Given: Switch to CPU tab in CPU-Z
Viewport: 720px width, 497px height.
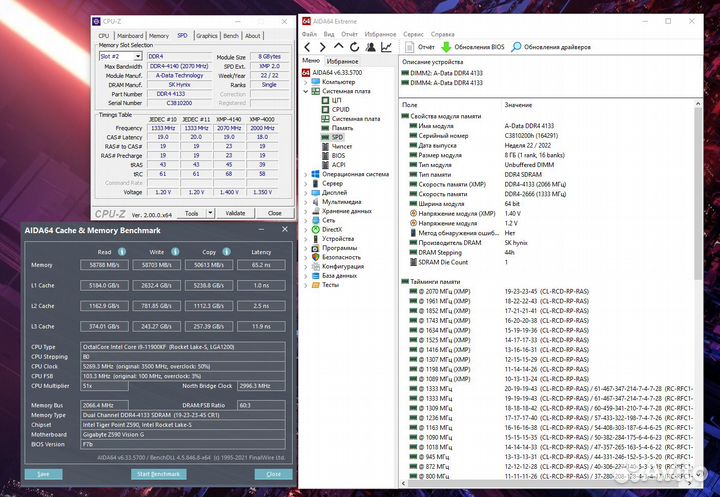Looking at the screenshot, I should pos(104,36).
